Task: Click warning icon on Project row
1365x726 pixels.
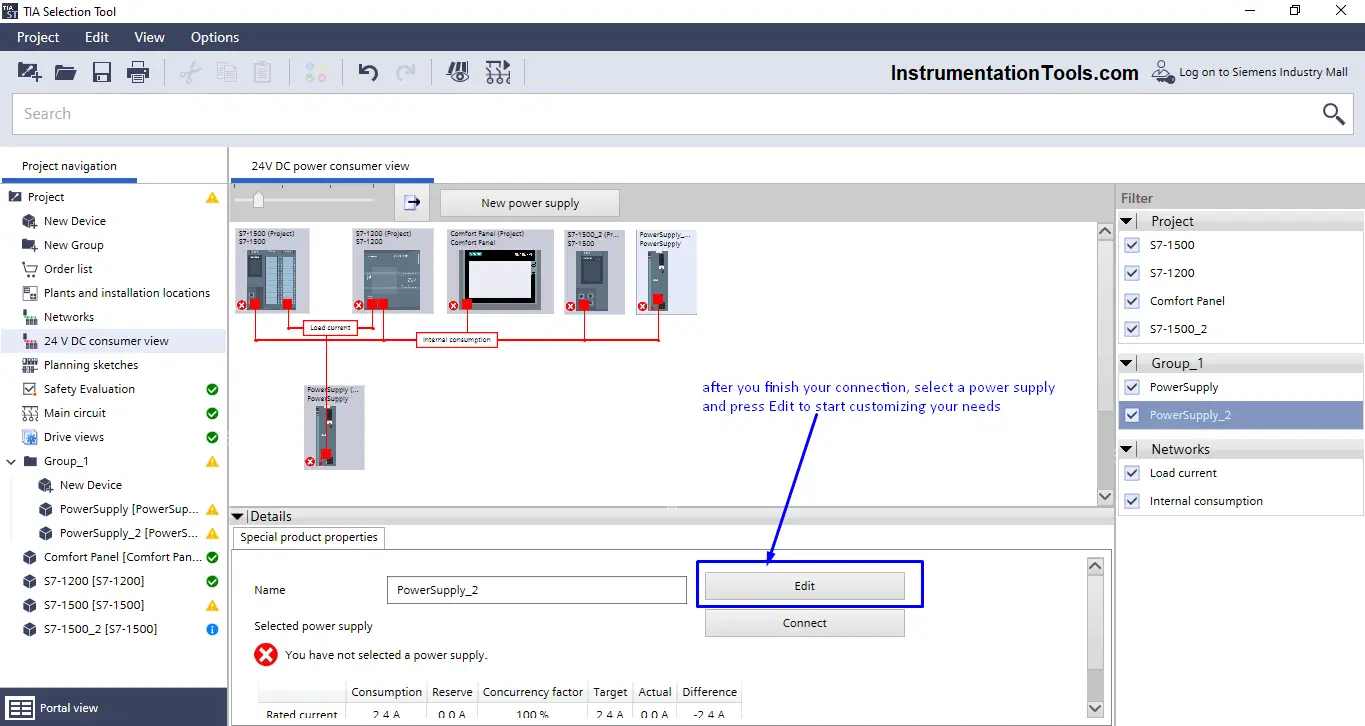Action: click(x=212, y=197)
